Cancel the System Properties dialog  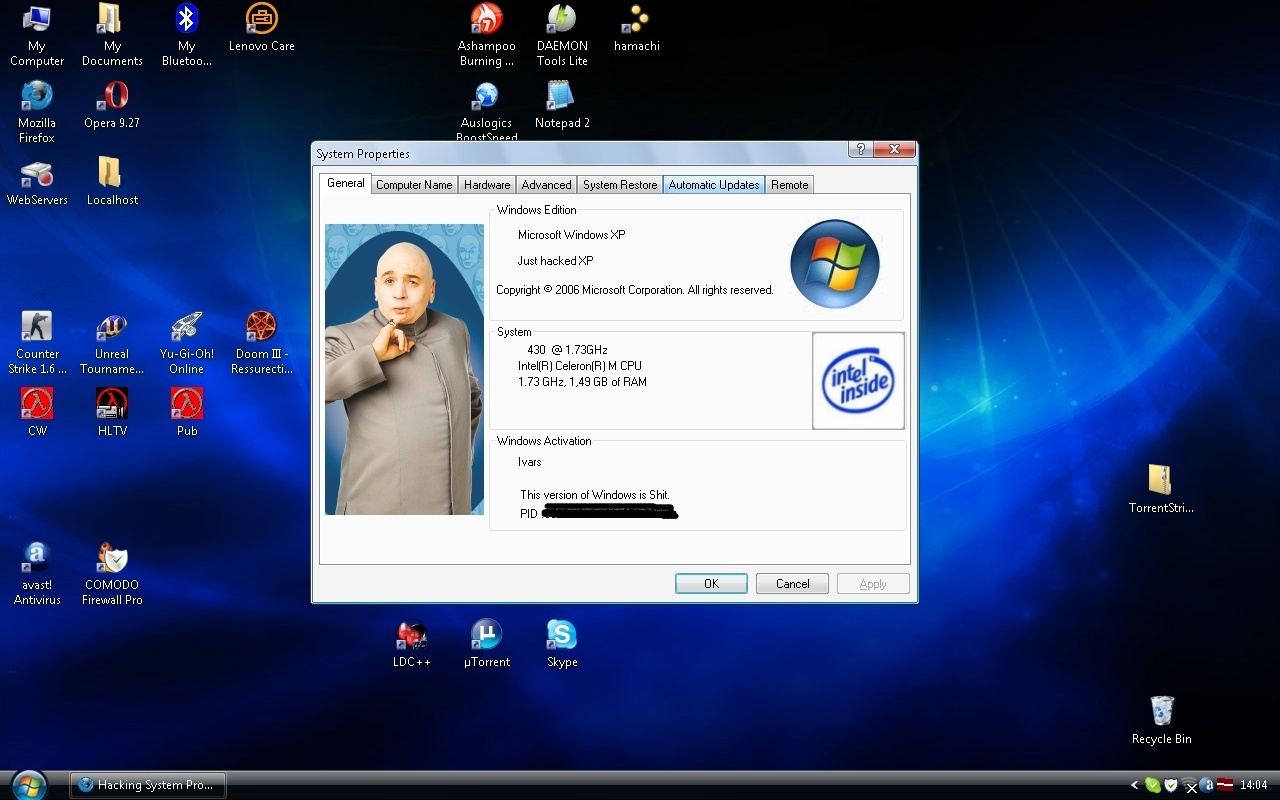792,584
